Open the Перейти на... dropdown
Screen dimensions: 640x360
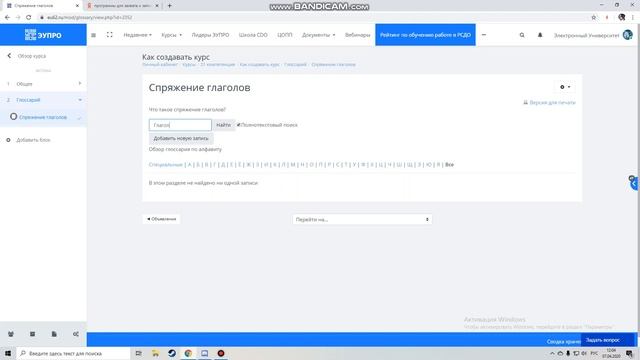pos(362,220)
